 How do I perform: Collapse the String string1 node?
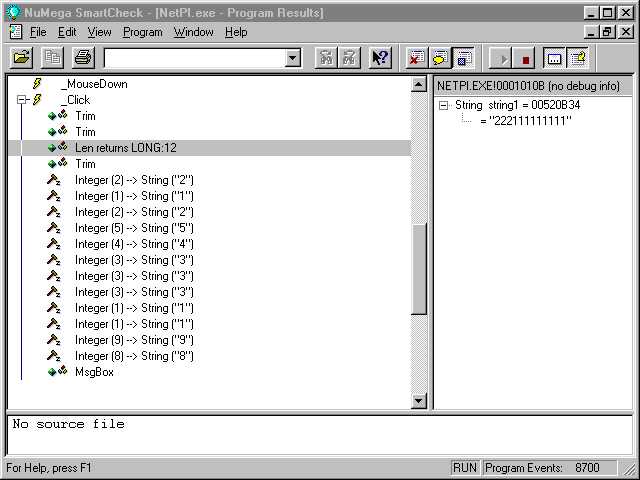pyautogui.click(x=443, y=106)
